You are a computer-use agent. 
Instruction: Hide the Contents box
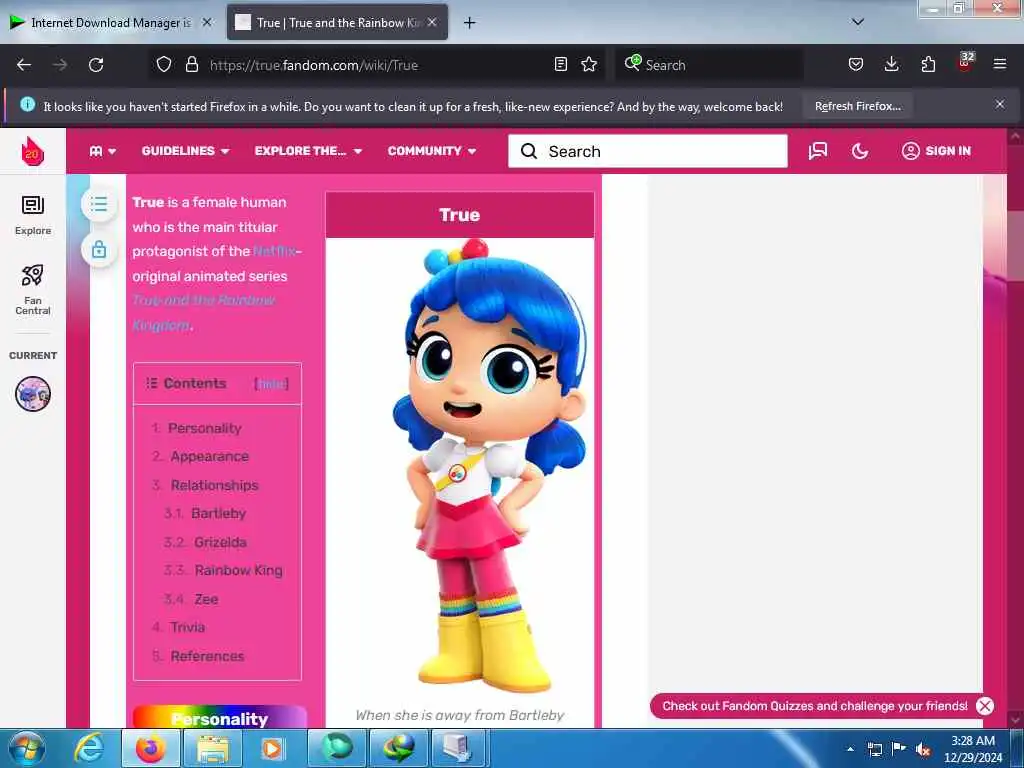[271, 384]
